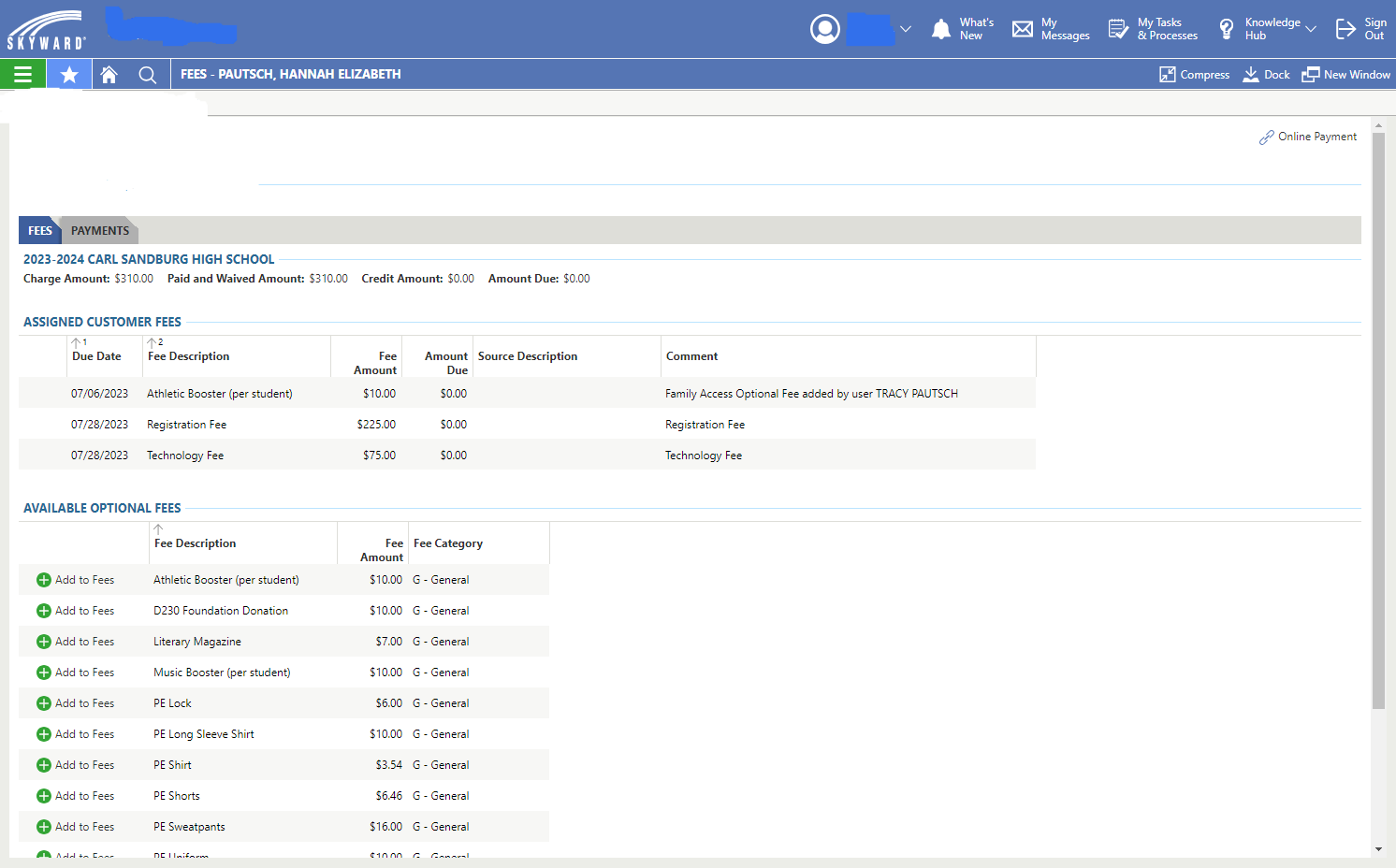Click the Skyward logo
The width and height of the screenshot is (1396, 868).
coord(46,30)
